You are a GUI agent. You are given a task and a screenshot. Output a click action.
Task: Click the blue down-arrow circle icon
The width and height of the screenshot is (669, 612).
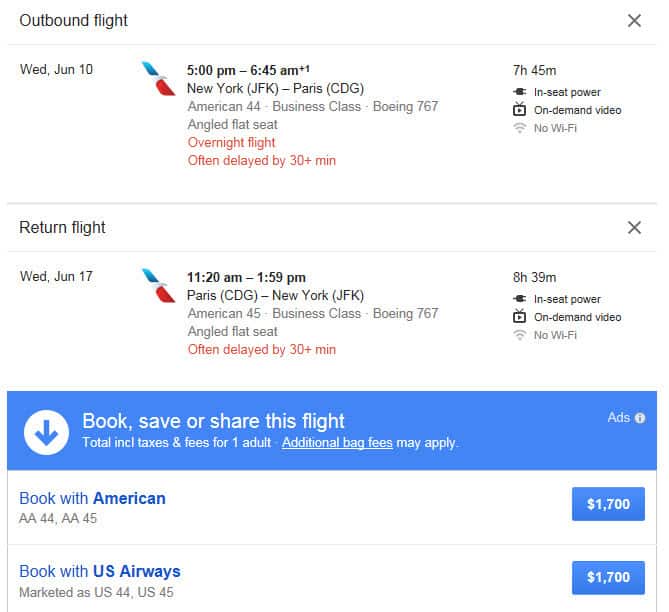47,432
